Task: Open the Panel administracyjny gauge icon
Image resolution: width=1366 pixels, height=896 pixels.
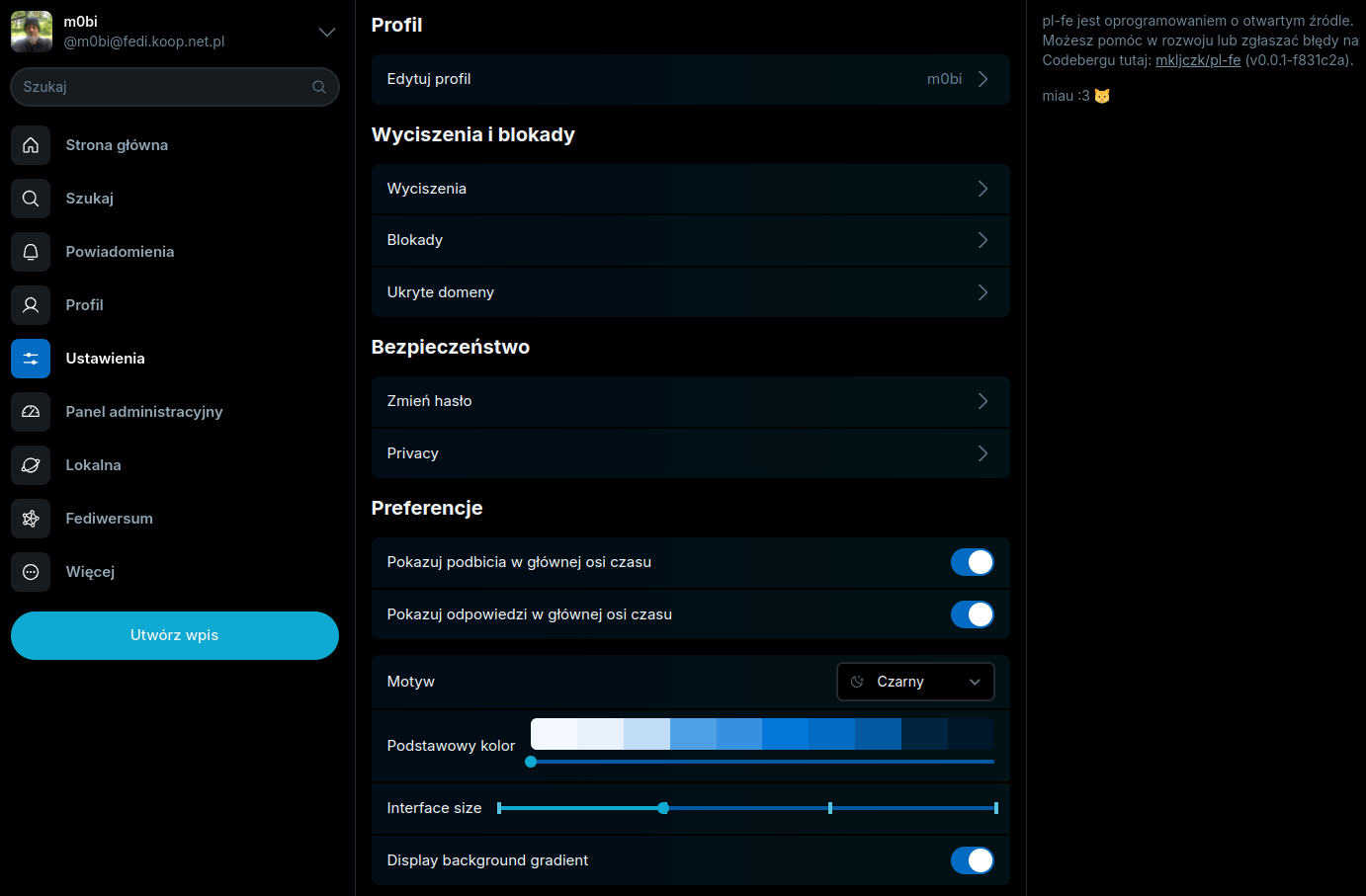Action: coord(31,412)
